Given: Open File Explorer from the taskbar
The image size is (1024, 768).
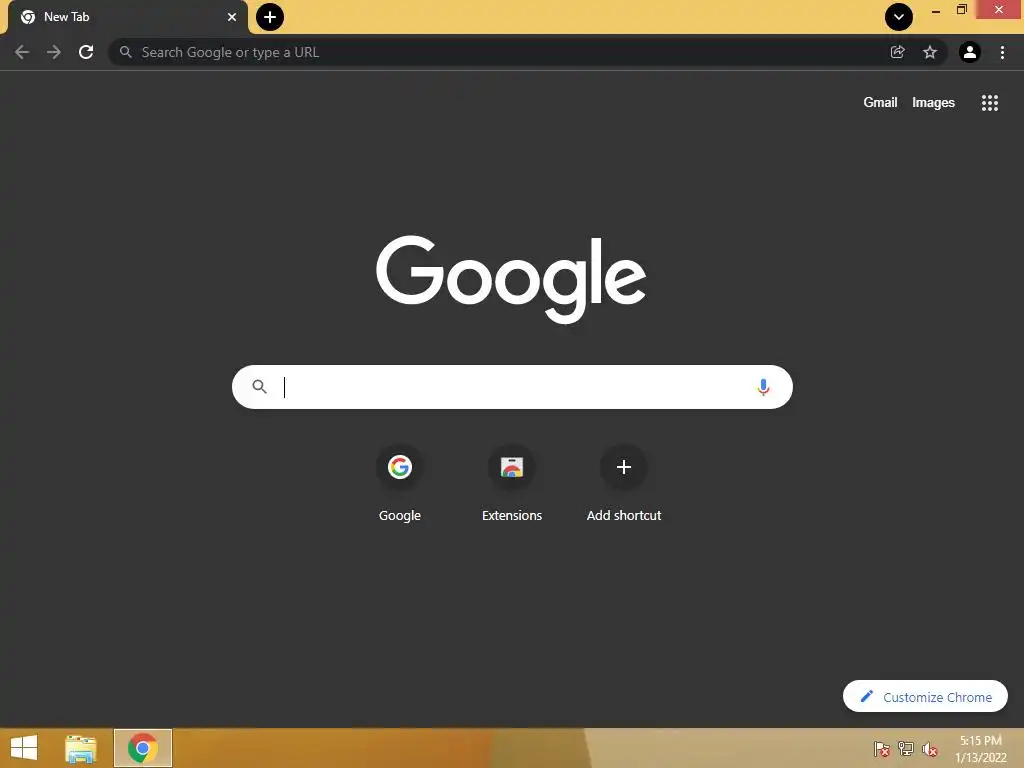Looking at the screenshot, I should pos(81,748).
